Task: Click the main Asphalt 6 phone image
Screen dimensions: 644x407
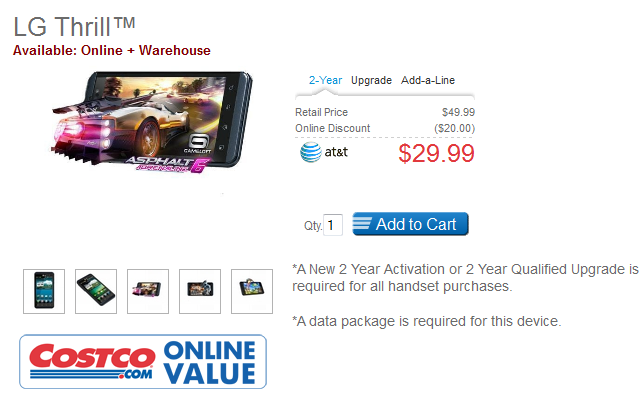Action: pos(152,122)
